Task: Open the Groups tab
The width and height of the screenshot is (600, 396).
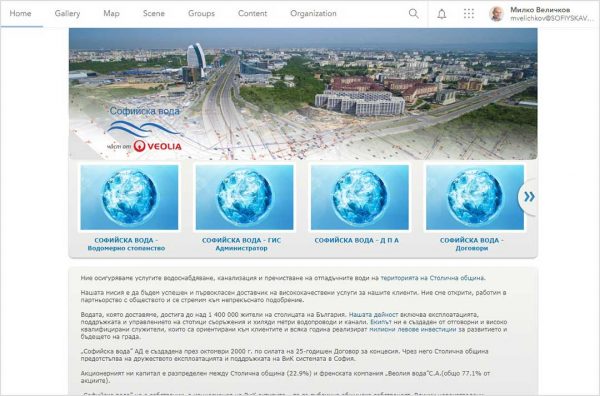Action: click(201, 13)
